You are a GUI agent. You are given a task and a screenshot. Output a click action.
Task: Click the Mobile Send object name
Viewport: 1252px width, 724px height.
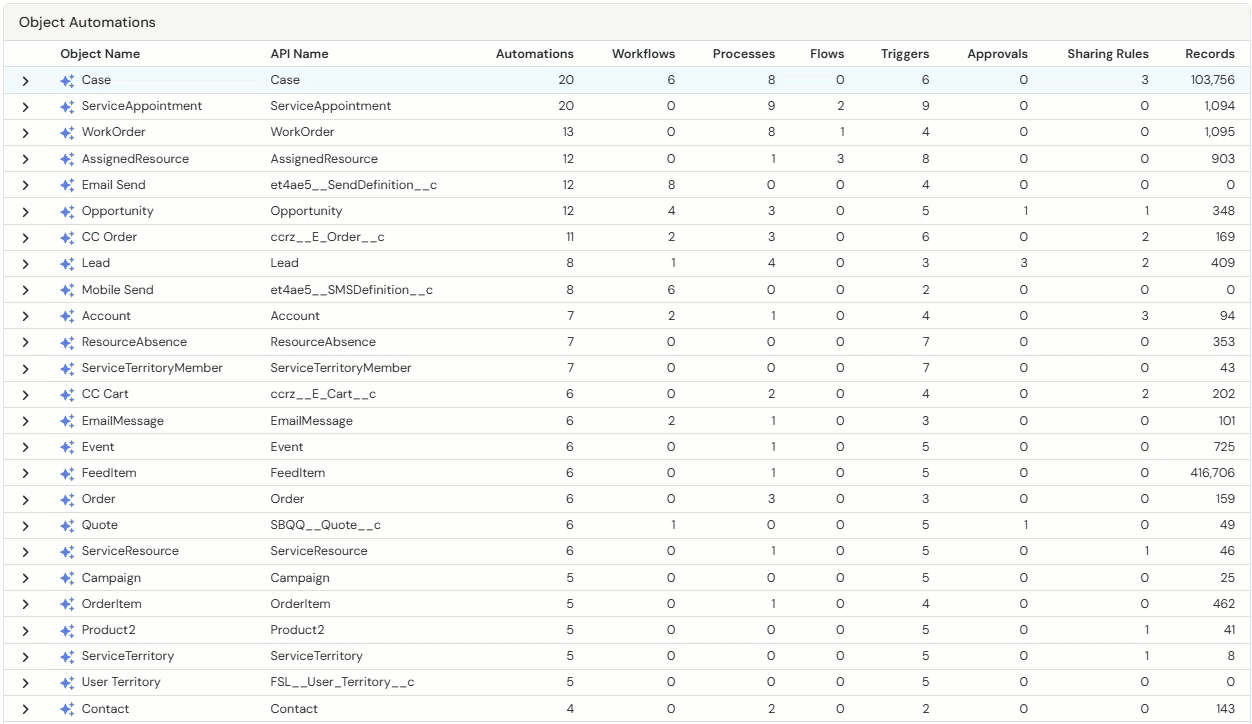(118, 290)
